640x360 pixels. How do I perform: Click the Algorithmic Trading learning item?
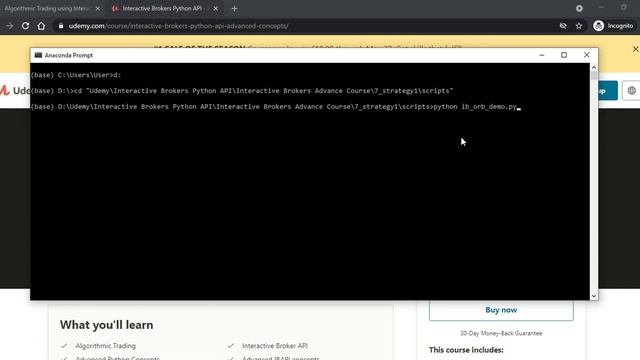pyautogui.click(x=105, y=346)
